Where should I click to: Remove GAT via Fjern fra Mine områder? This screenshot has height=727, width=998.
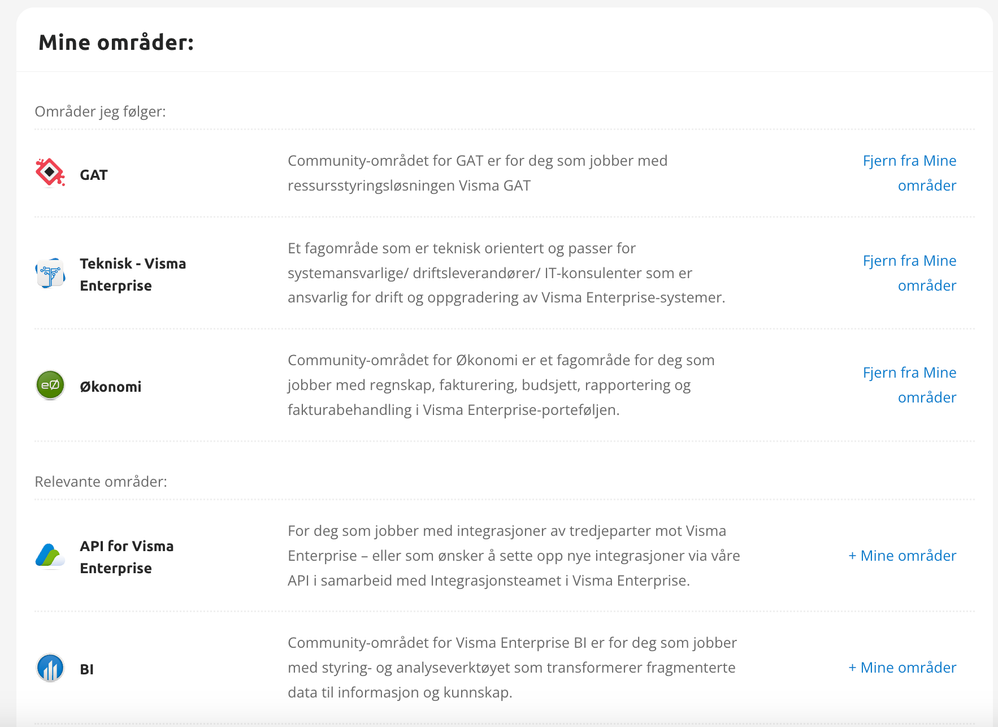(910, 173)
